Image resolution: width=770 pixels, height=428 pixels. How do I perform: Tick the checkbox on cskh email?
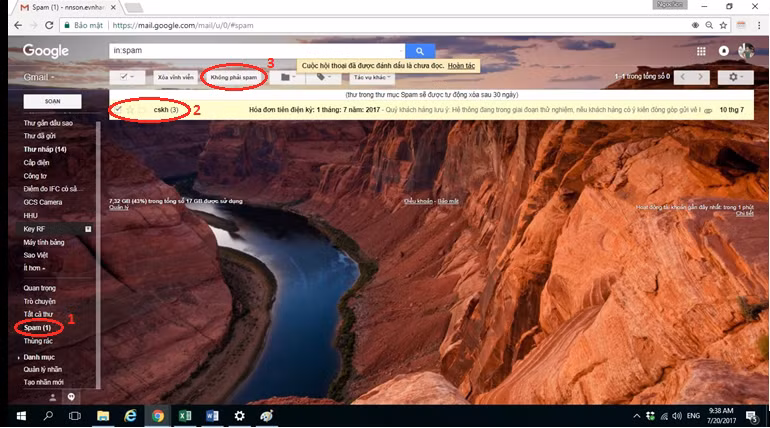click(118, 110)
